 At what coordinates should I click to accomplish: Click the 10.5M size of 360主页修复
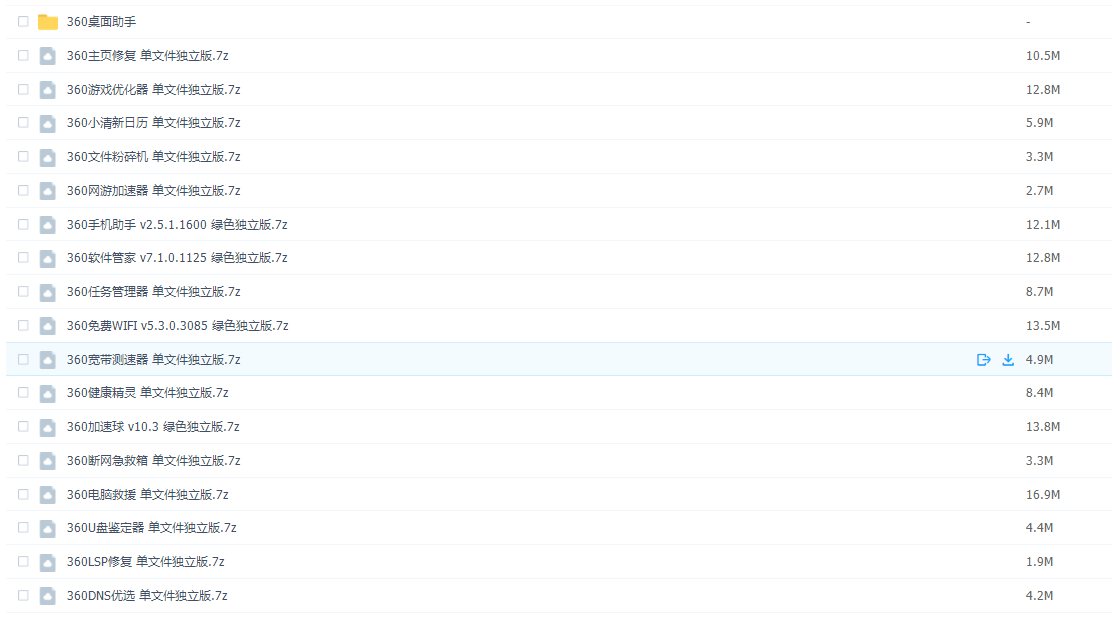[x=1042, y=55]
